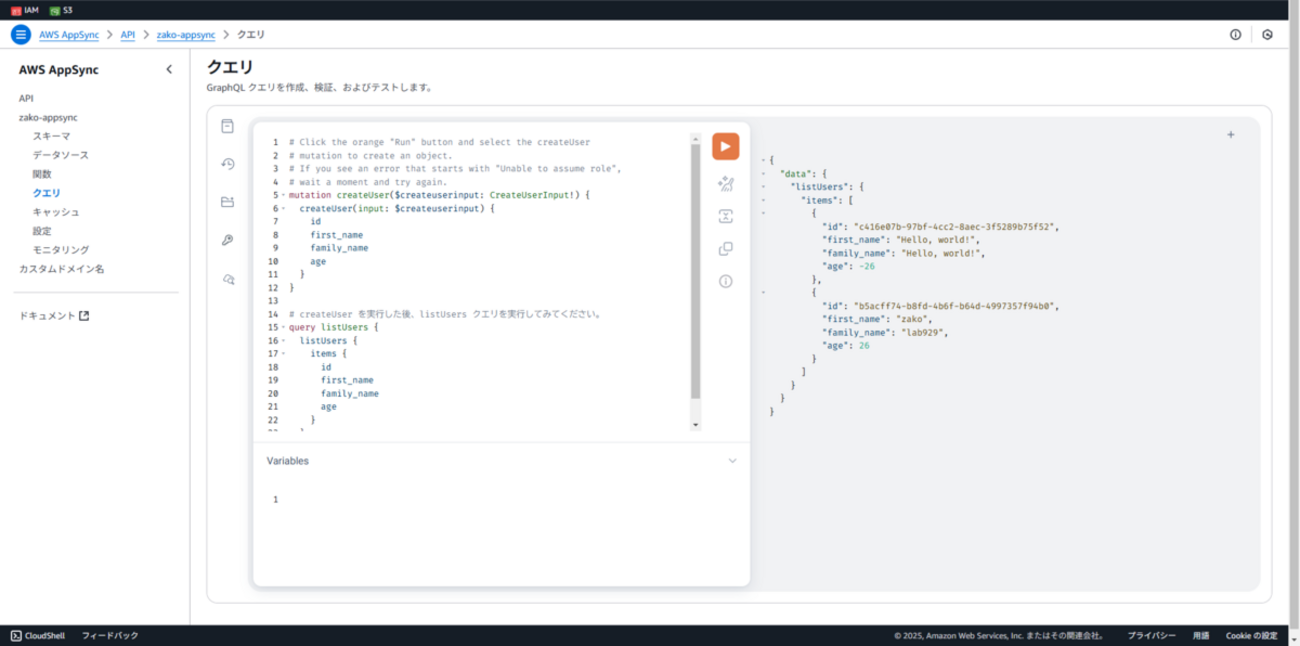Go to the zako-appsync breadcrumb link
Viewport: 1300px width, 646px height.
click(186, 35)
